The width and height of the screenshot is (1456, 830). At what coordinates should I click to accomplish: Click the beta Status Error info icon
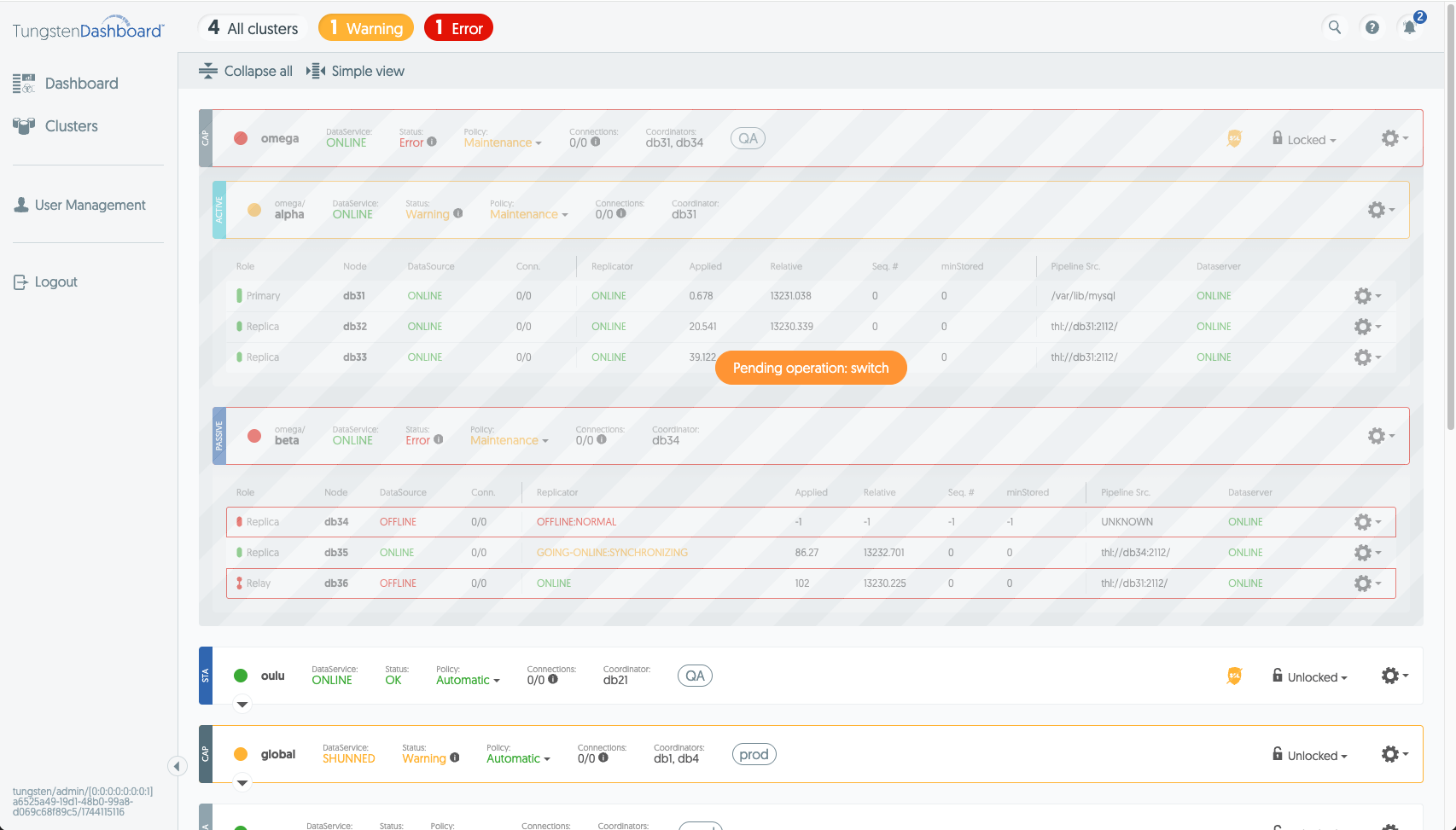pyautogui.click(x=439, y=439)
